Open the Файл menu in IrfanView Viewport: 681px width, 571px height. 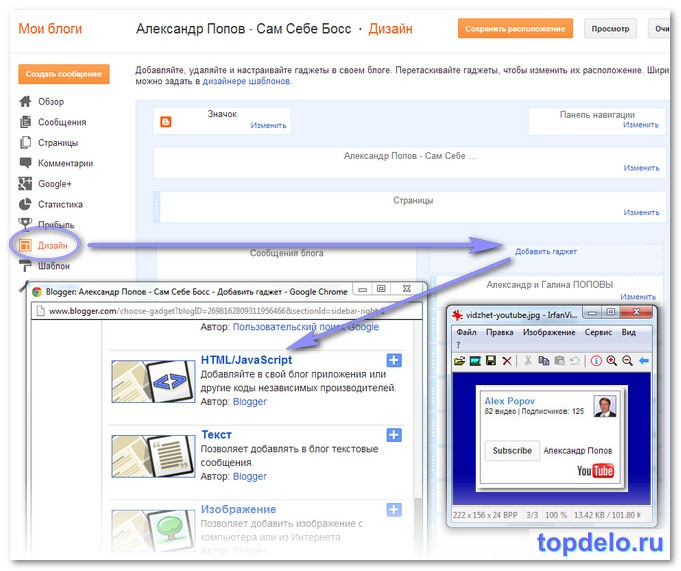click(x=466, y=332)
